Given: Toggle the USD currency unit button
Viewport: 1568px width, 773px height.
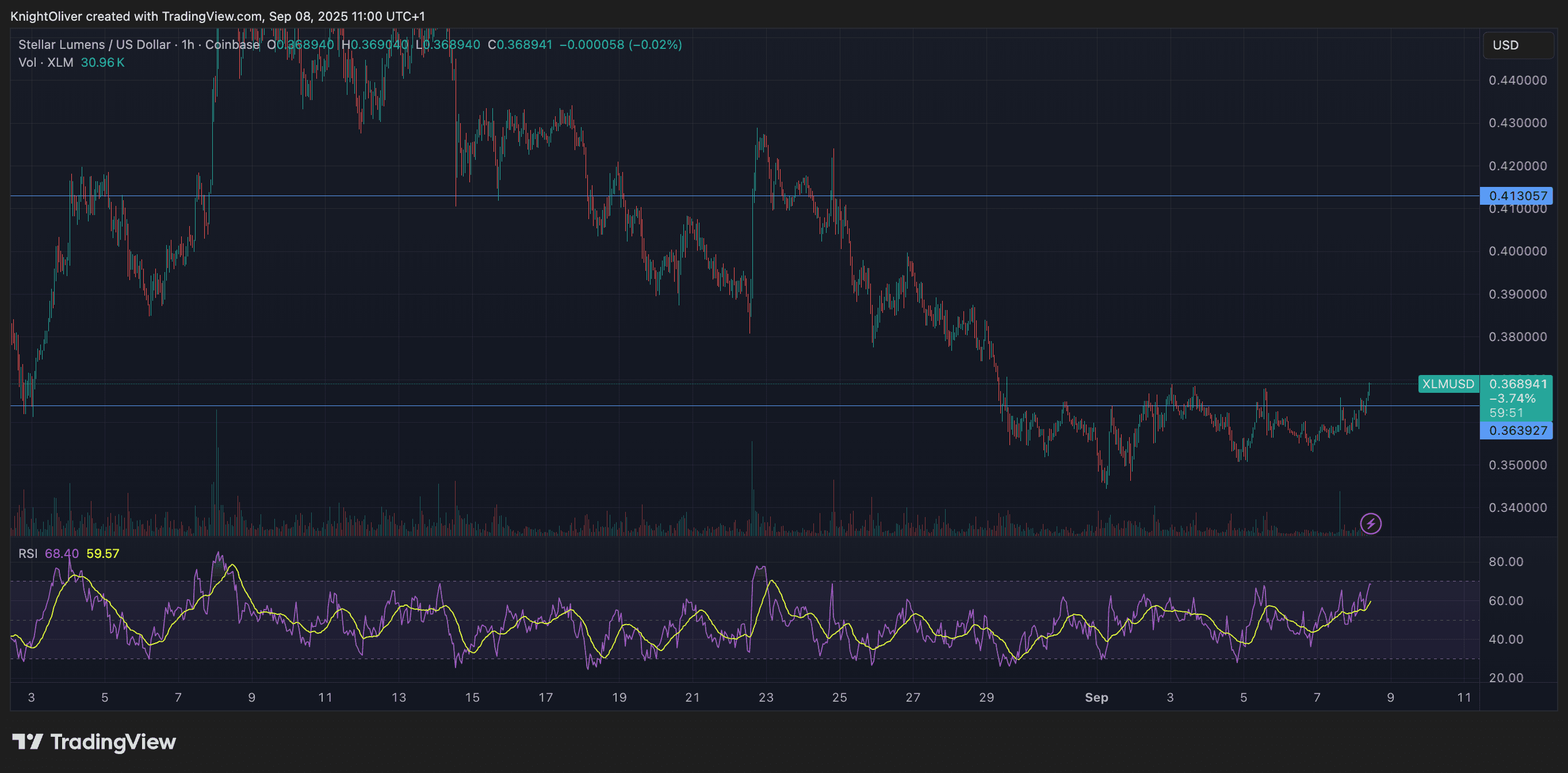Looking at the screenshot, I should click(1517, 44).
